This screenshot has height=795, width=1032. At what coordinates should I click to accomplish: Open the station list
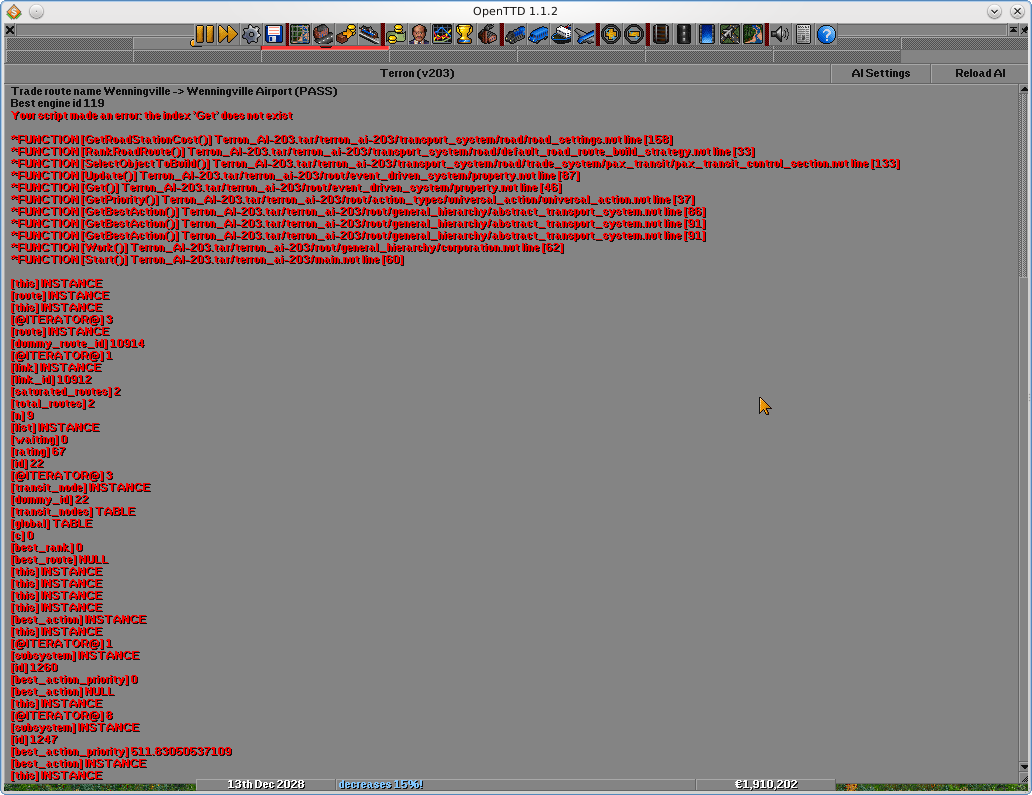coord(369,34)
